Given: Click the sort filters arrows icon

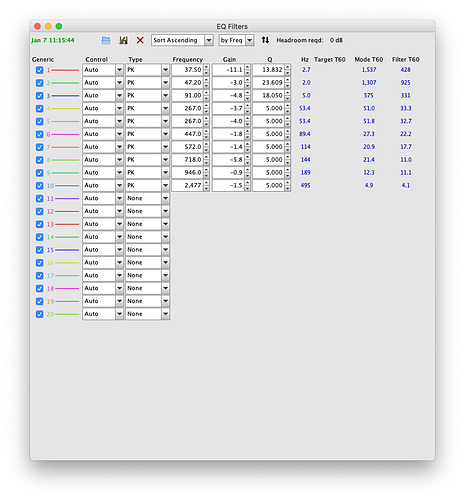Looking at the screenshot, I should coord(265,40).
